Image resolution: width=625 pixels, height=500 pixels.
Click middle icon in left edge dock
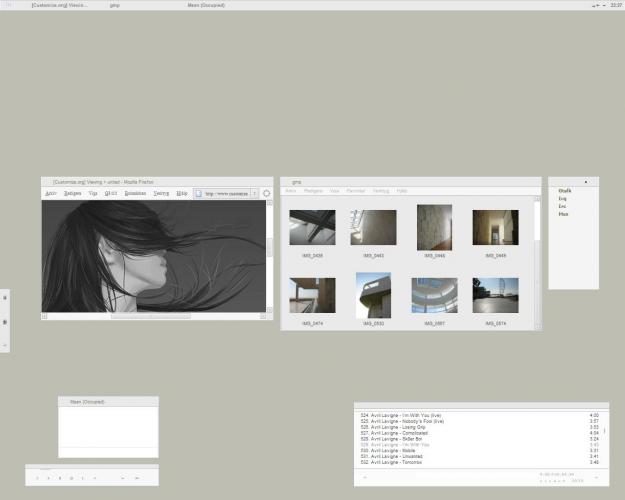(x=5, y=321)
